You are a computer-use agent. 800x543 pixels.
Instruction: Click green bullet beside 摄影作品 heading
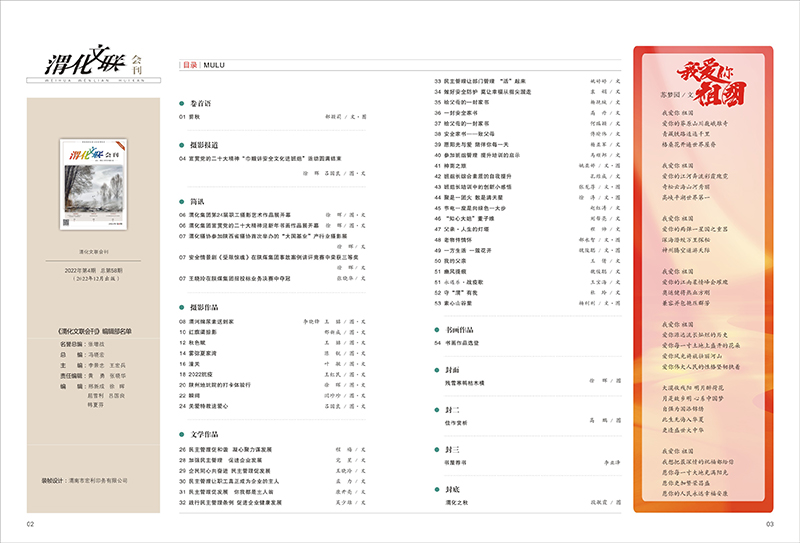(x=182, y=306)
